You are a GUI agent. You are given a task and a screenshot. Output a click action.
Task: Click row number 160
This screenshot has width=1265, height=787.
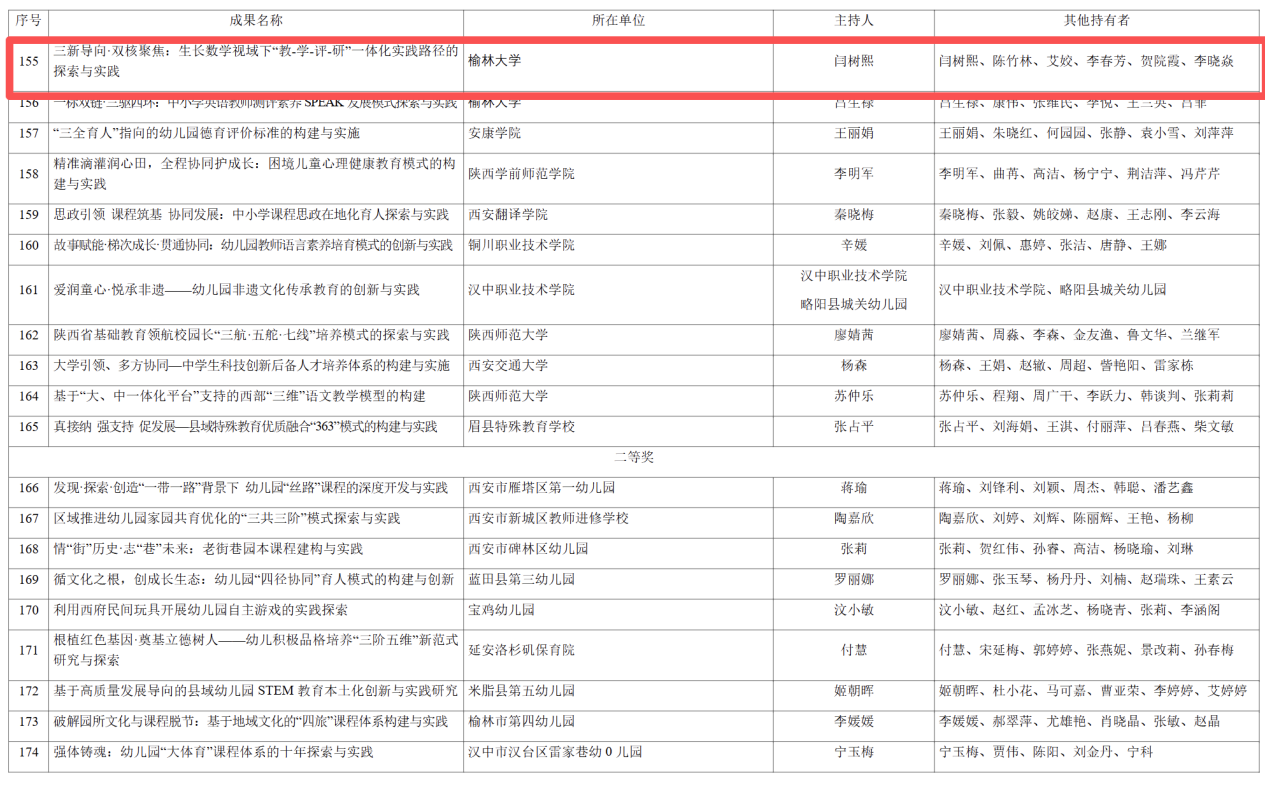tap(29, 245)
